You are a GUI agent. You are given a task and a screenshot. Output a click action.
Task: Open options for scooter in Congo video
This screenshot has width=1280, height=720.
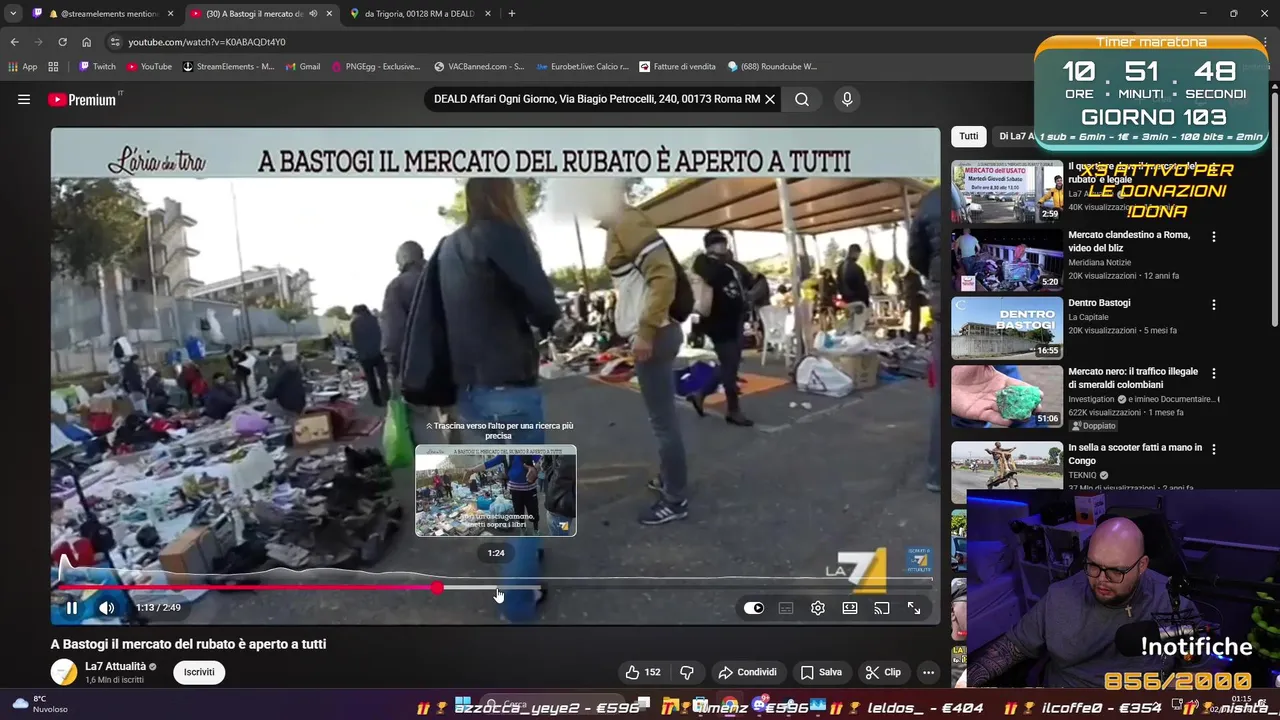1214,449
